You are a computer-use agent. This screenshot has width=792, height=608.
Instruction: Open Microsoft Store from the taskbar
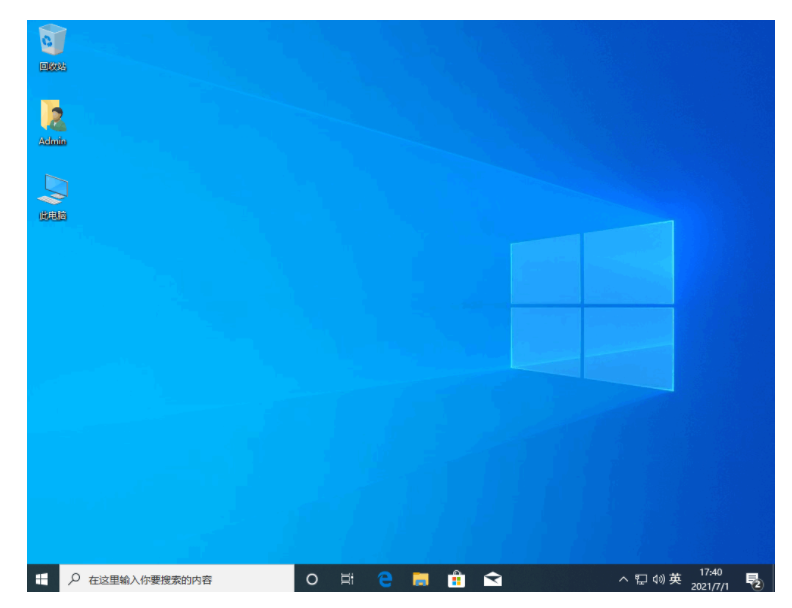(x=456, y=579)
